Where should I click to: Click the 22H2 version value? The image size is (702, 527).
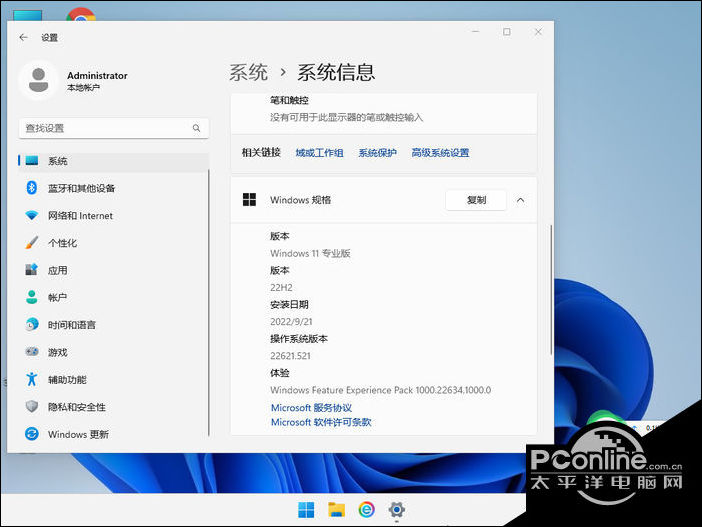click(281, 287)
